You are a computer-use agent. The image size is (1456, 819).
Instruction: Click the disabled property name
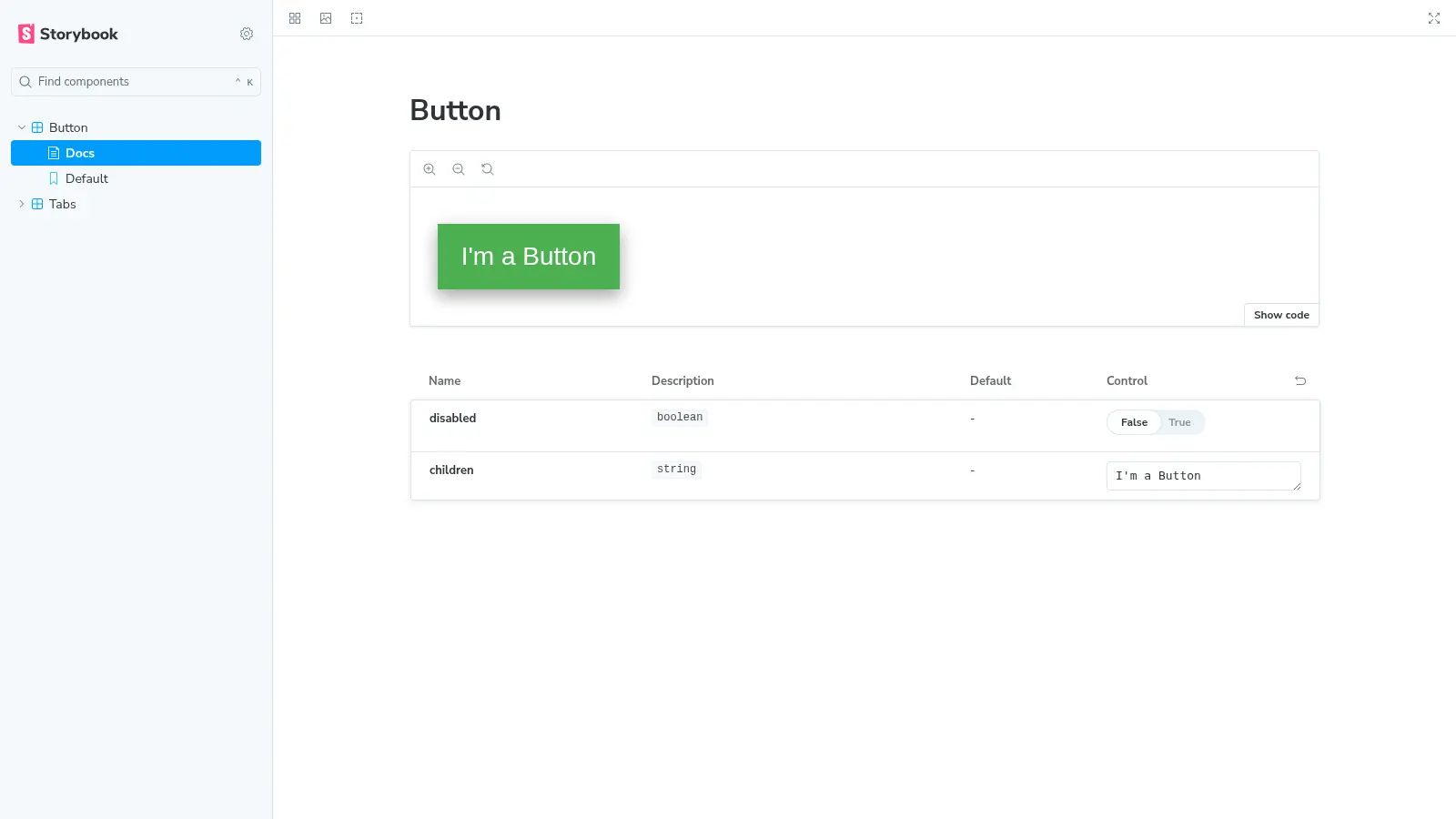click(x=452, y=419)
